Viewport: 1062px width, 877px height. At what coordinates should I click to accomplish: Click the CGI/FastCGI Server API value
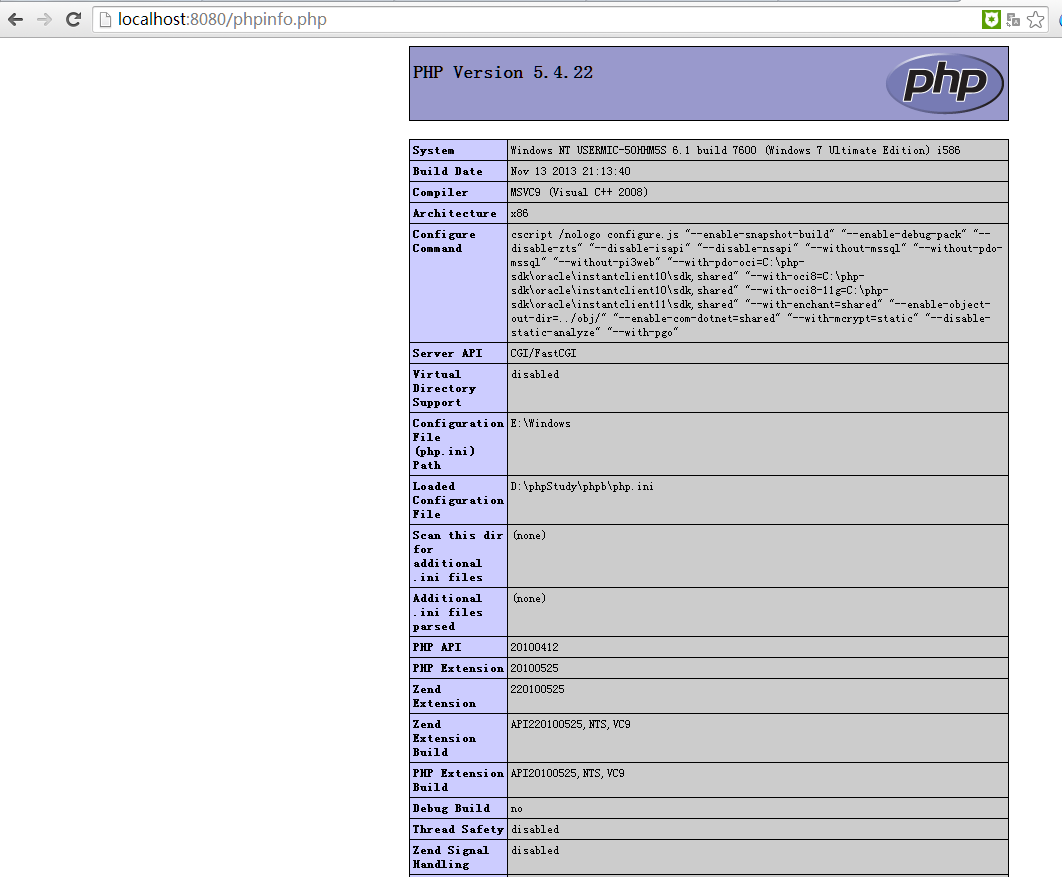(x=543, y=353)
